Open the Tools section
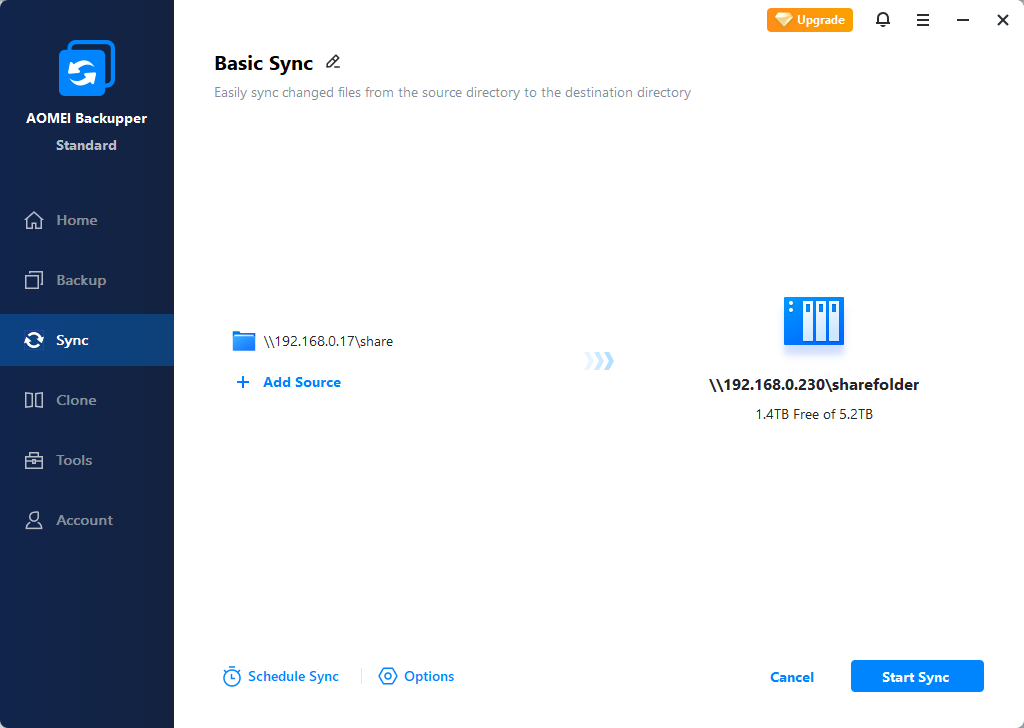This screenshot has height=728, width=1024. 74,460
